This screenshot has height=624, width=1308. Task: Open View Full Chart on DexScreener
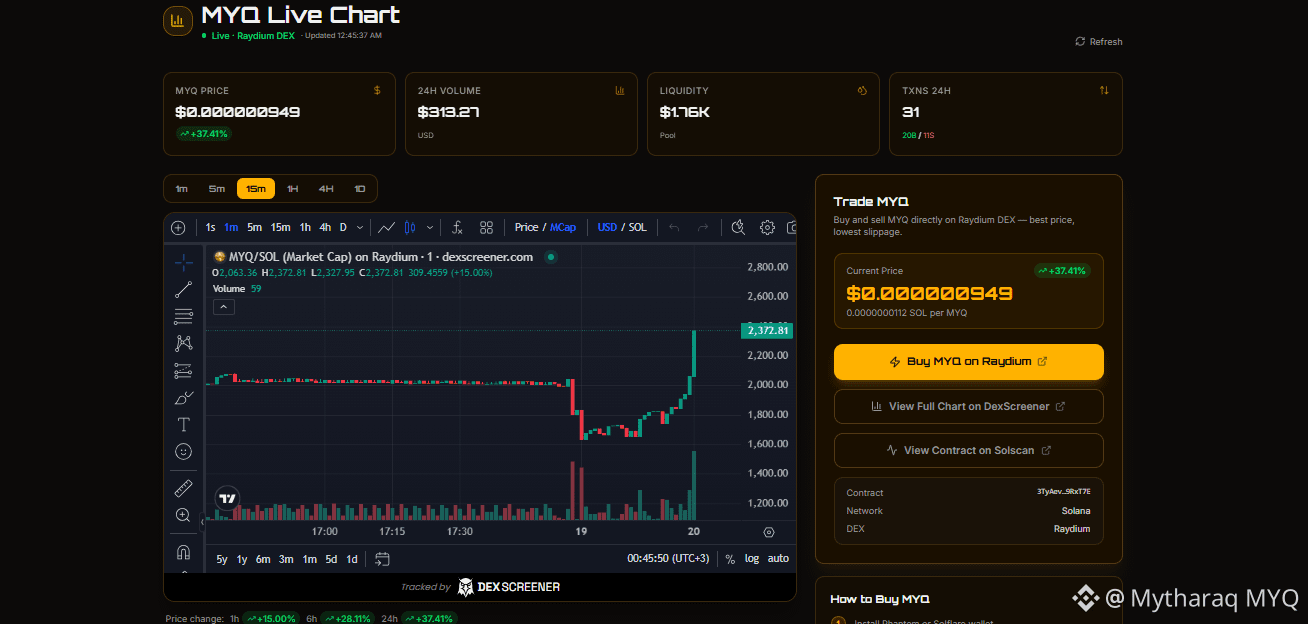(x=968, y=406)
